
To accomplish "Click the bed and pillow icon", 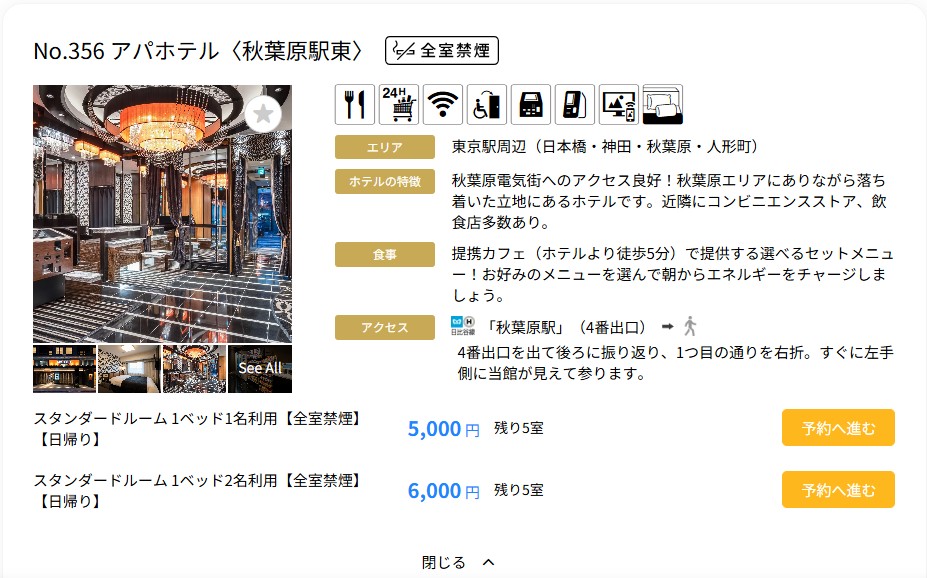I will click(x=663, y=105).
